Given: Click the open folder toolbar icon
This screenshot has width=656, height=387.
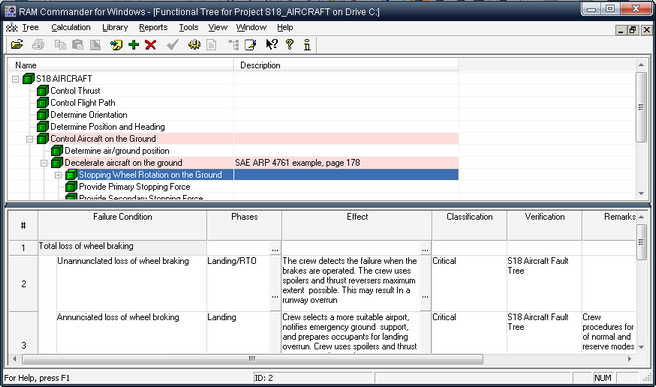Looking at the screenshot, I should tap(17, 44).
